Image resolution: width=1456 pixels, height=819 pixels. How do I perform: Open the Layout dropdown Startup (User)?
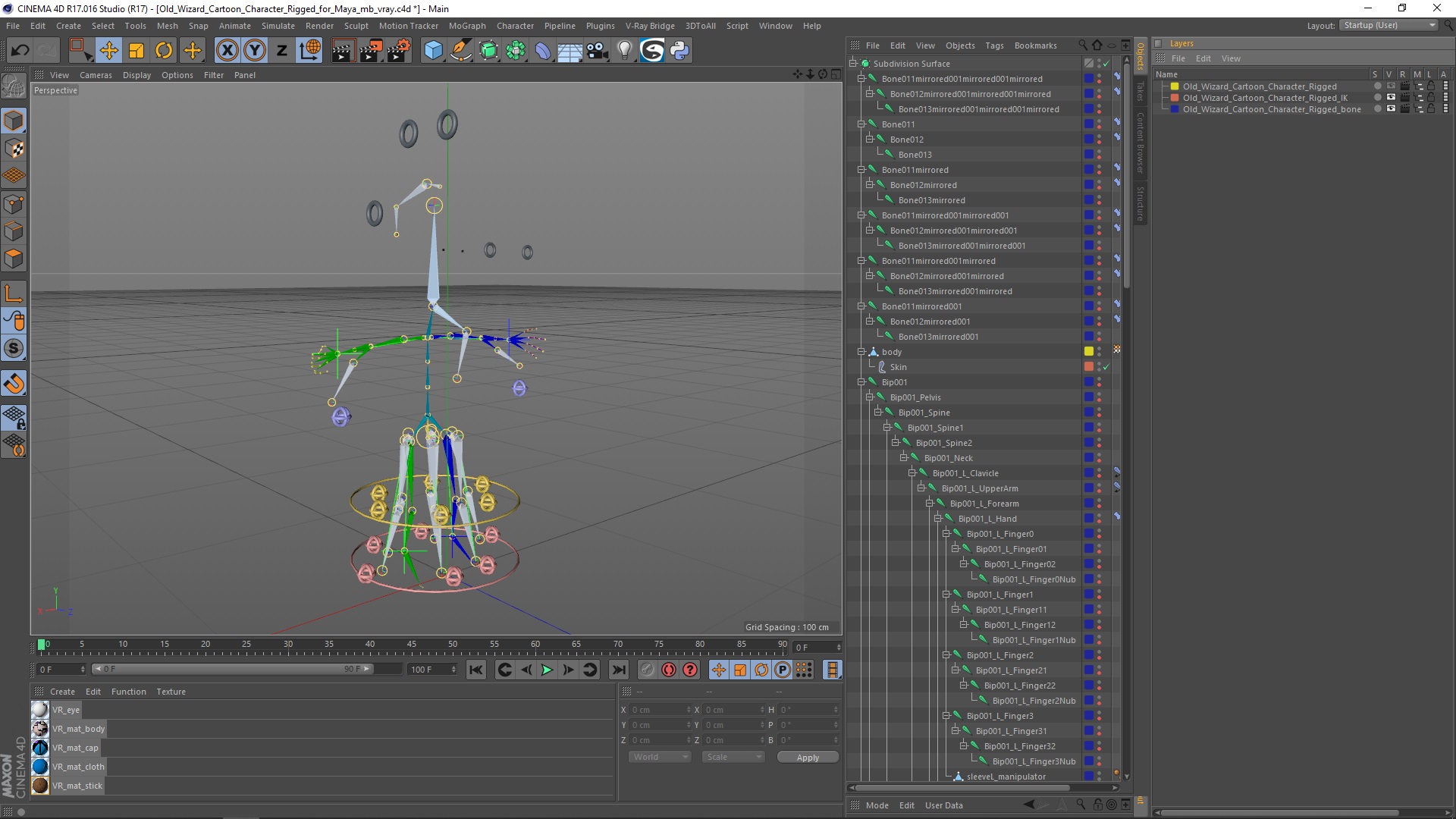point(1389,25)
